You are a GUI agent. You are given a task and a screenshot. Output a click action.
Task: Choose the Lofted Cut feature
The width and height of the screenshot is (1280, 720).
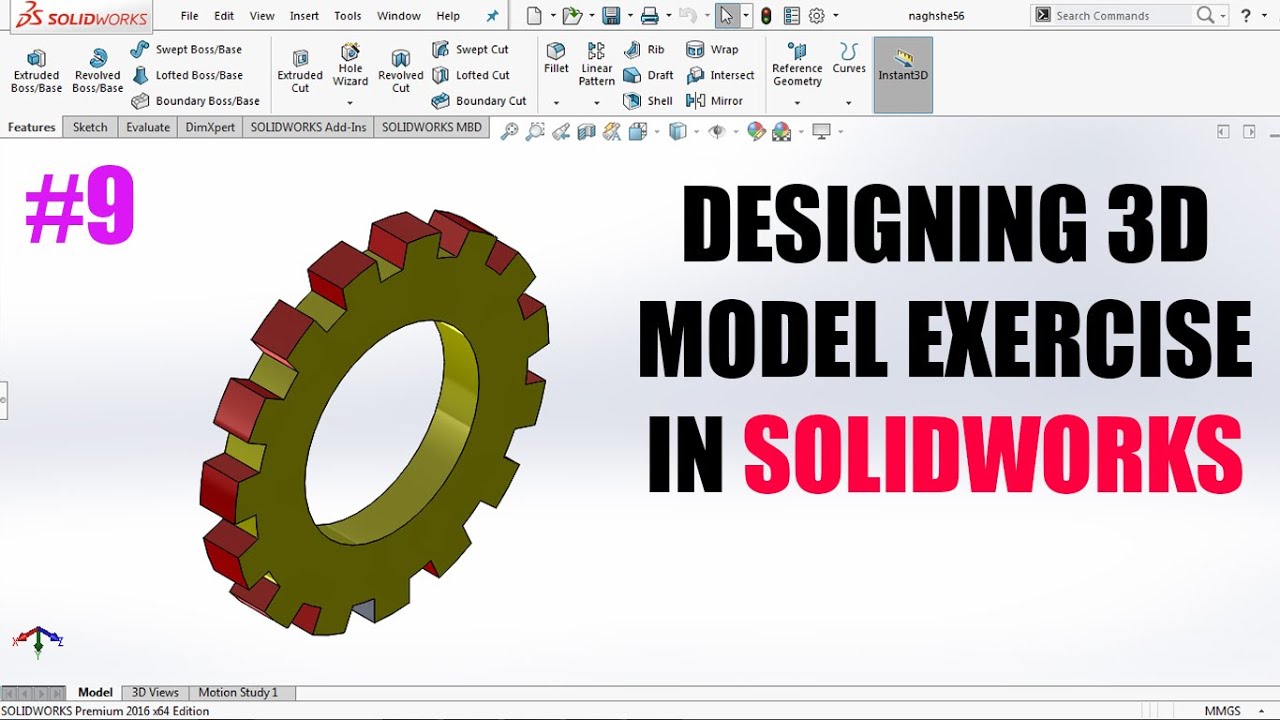(470, 75)
